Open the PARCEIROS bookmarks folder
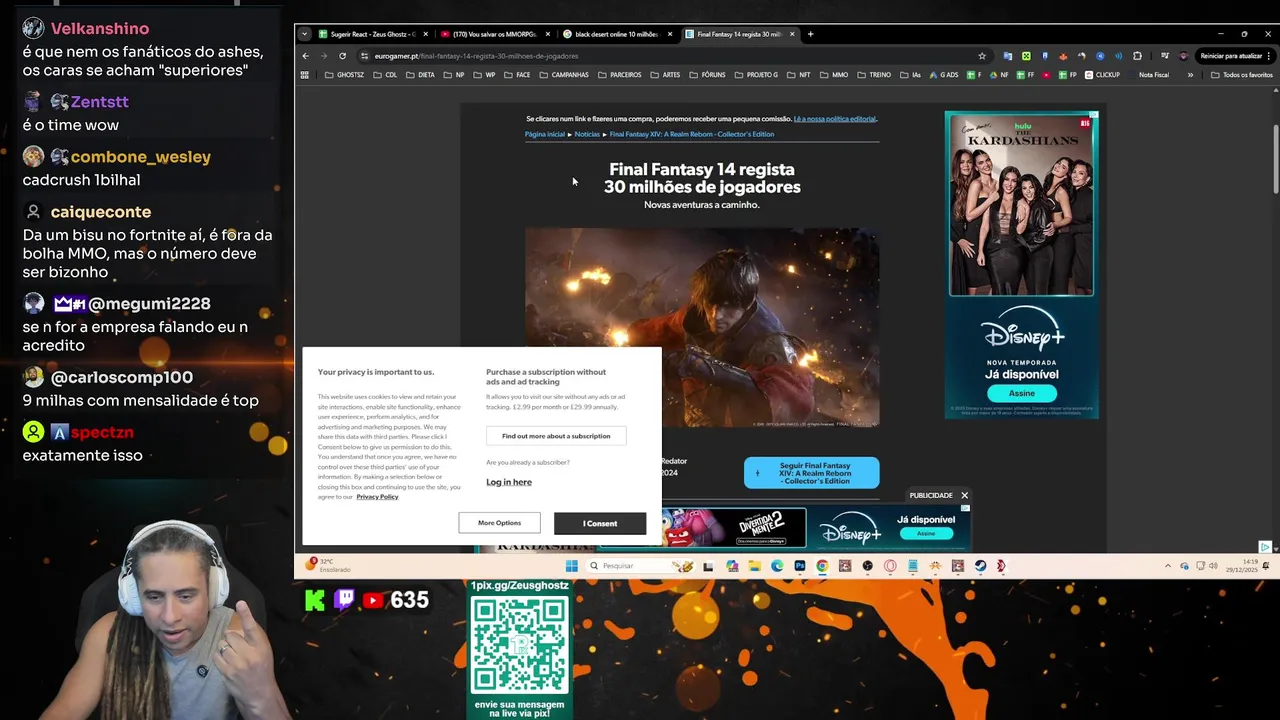1280x720 pixels. click(x=619, y=75)
